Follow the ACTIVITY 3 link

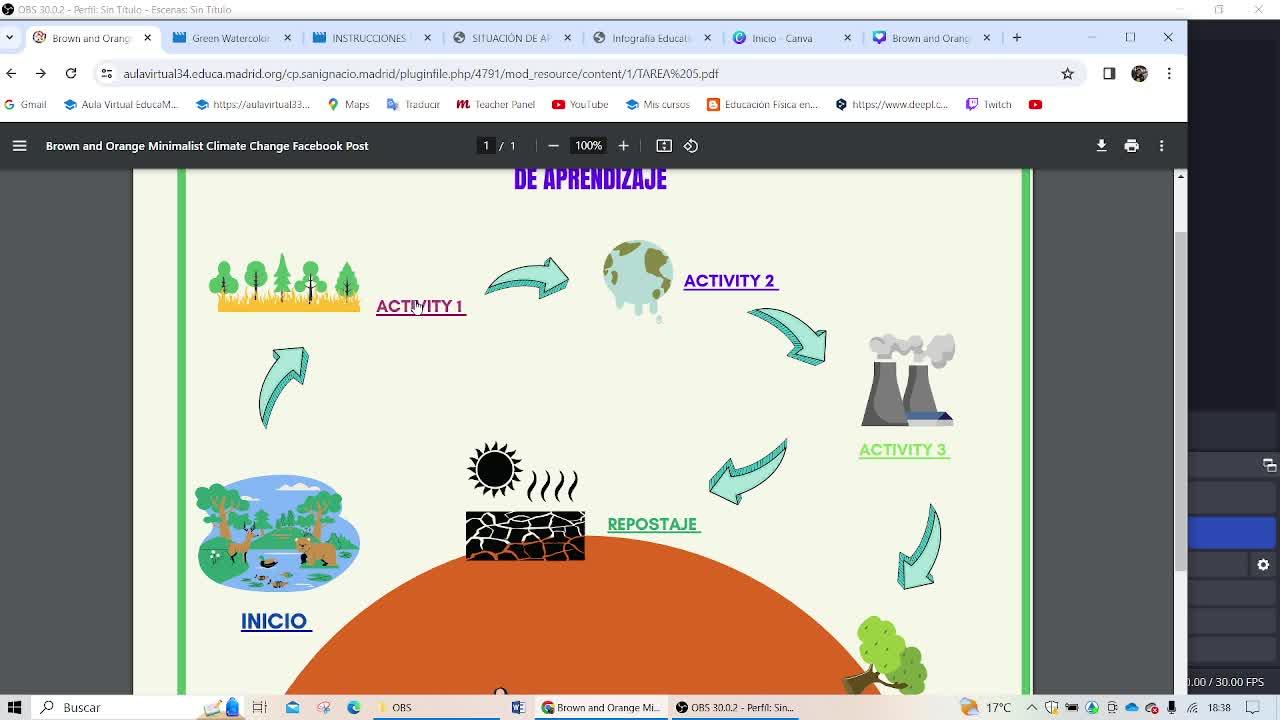click(903, 450)
